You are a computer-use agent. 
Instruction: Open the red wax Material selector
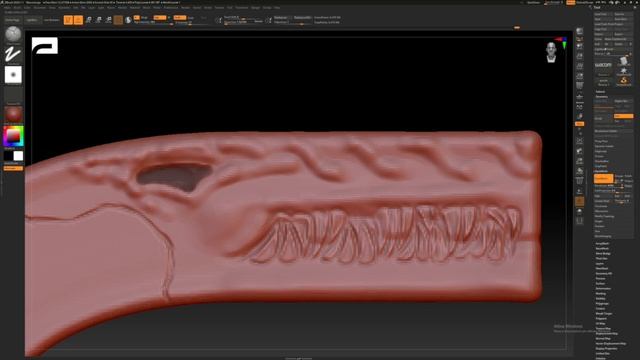13,115
